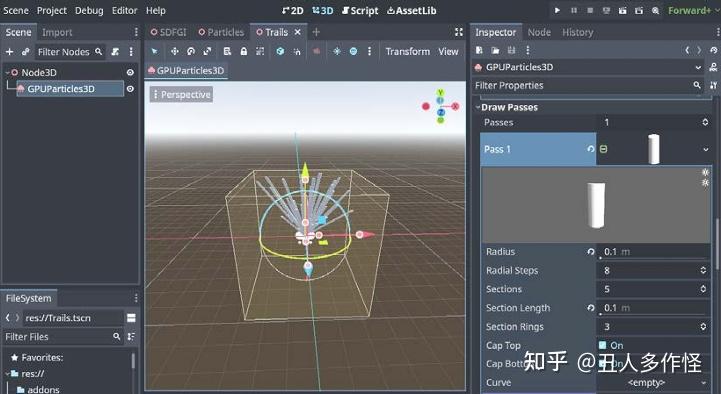The width and height of the screenshot is (721, 394).
Task: Open the Debug menu
Action: tap(89, 10)
